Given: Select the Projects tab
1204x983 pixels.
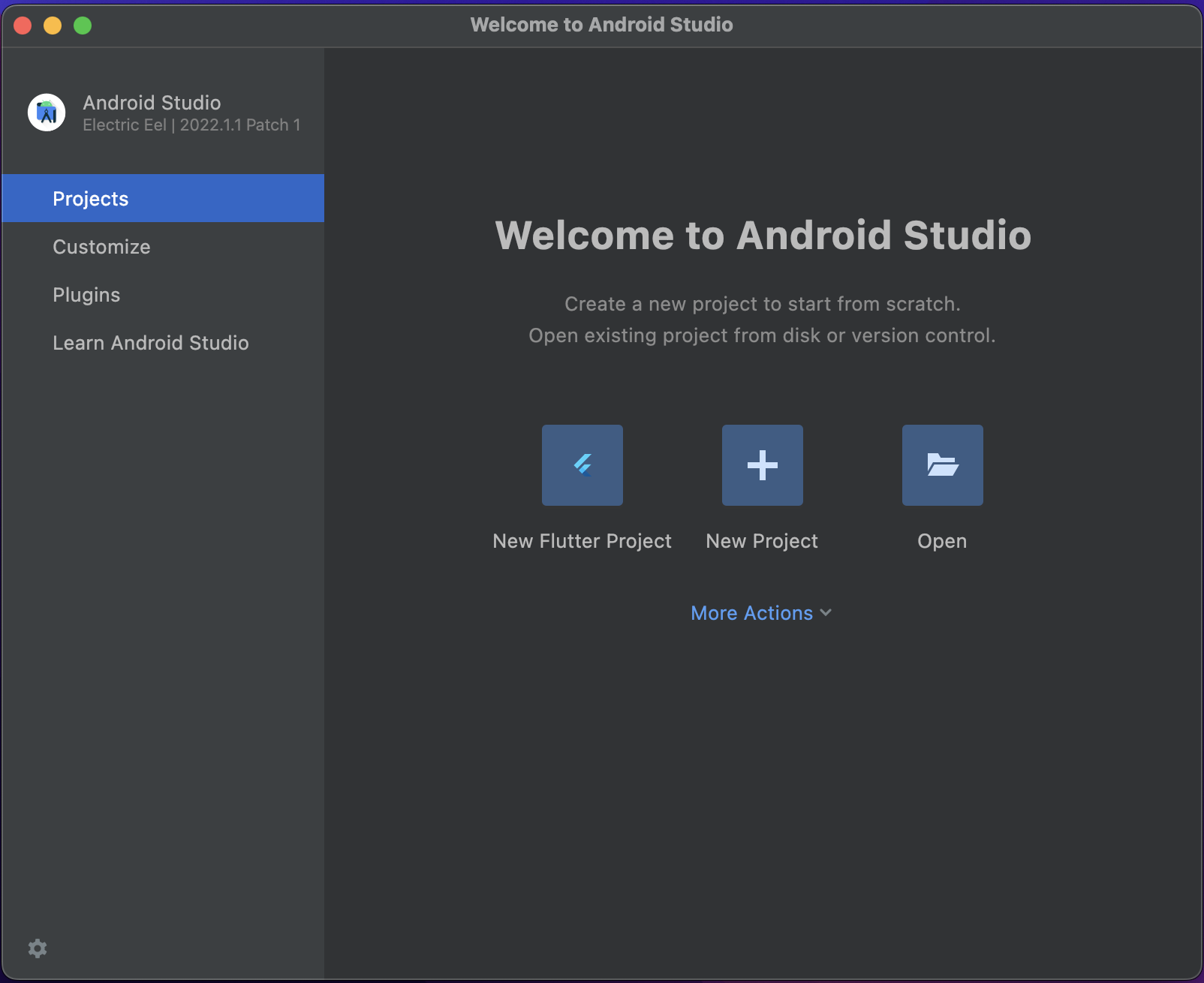Looking at the screenshot, I should (163, 198).
